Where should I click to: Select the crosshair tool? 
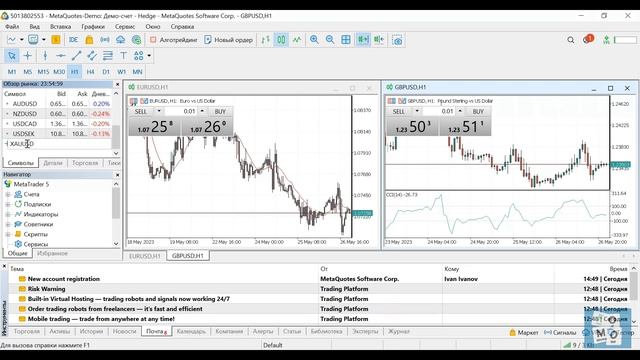(x=27, y=56)
